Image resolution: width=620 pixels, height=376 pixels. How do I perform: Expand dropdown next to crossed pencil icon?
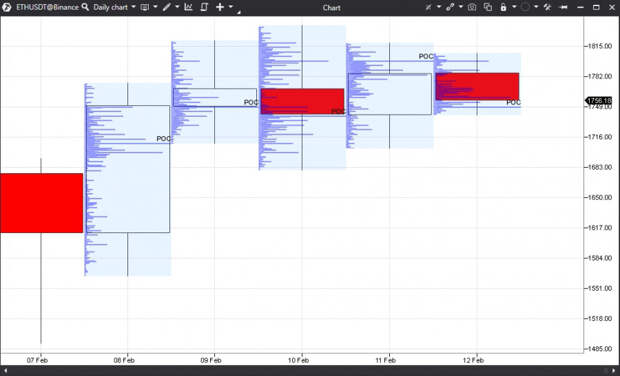[x=439, y=7]
